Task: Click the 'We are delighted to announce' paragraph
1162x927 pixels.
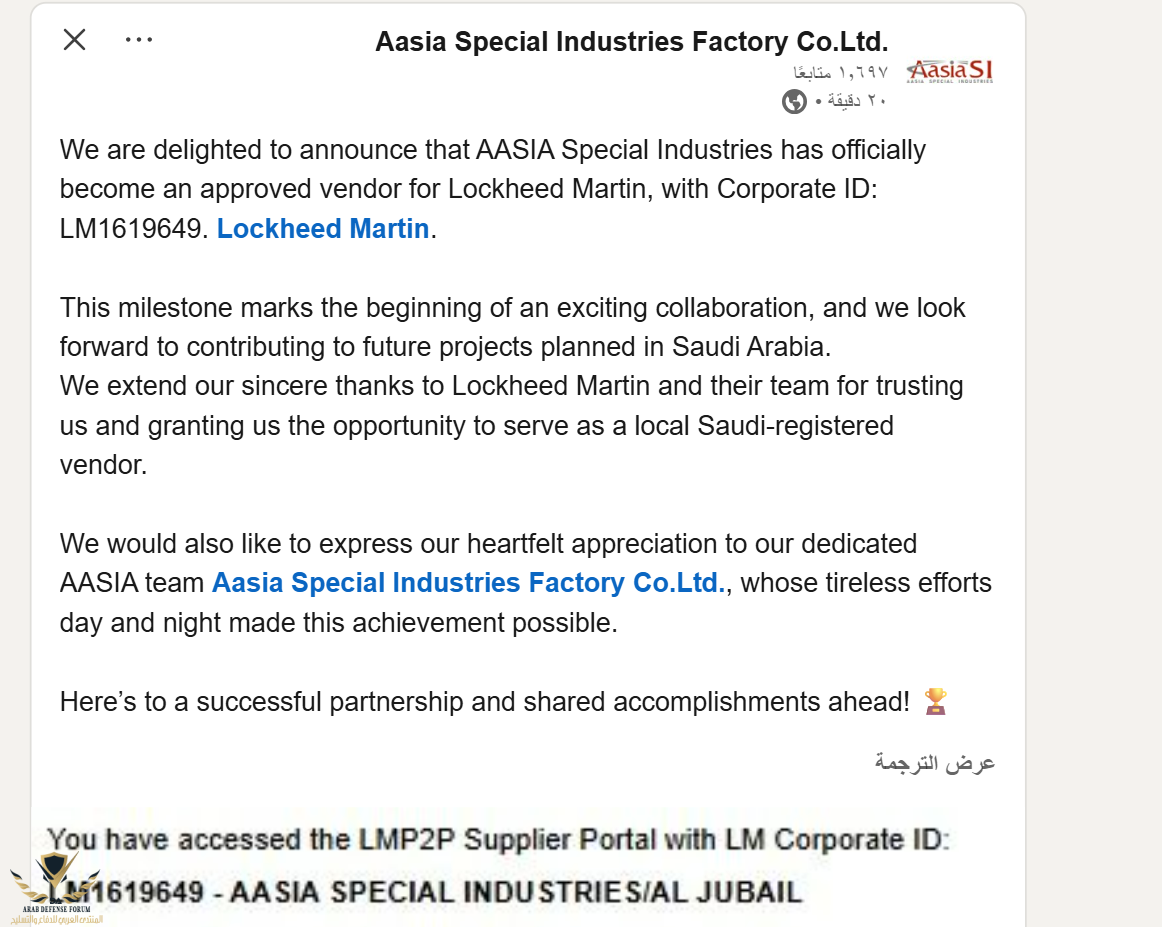Action: click(x=493, y=189)
